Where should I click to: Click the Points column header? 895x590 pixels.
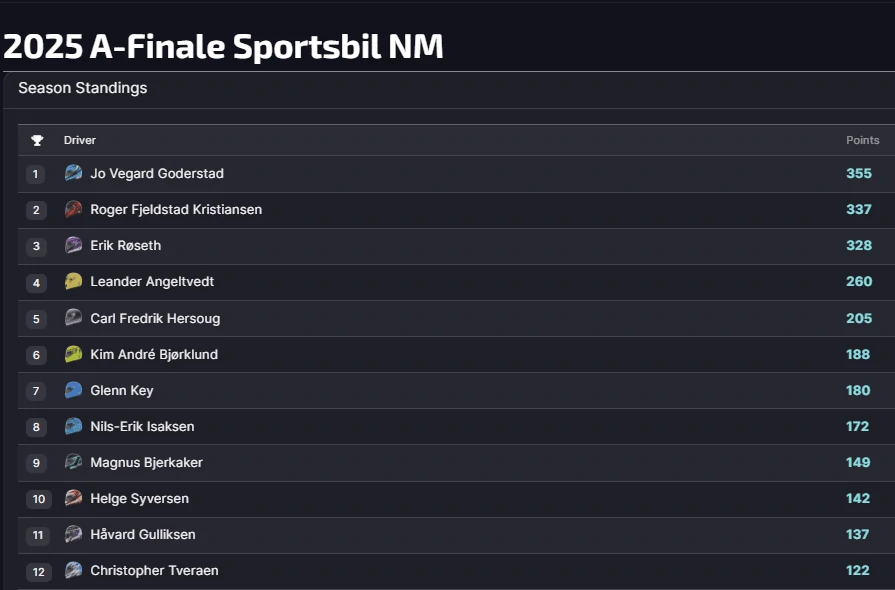pyautogui.click(x=862, y=140)
